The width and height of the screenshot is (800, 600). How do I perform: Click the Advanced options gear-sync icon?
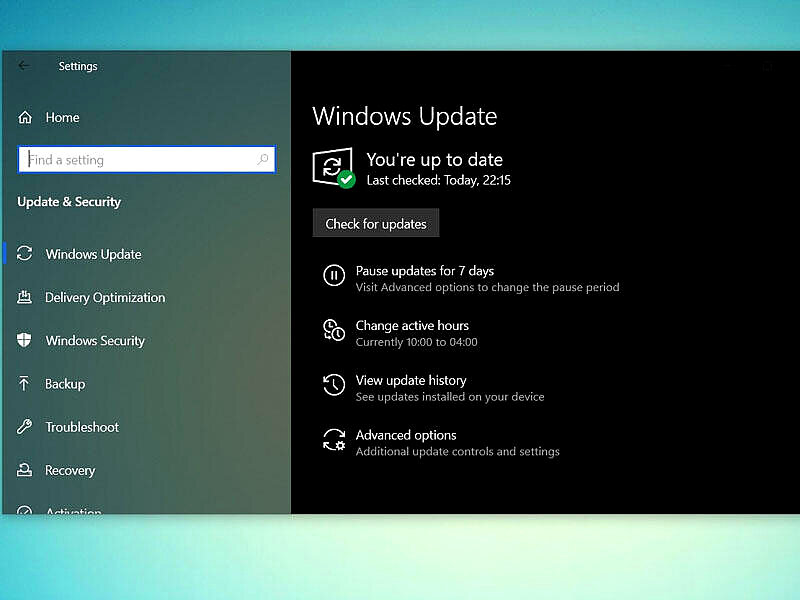click(333, 441)
